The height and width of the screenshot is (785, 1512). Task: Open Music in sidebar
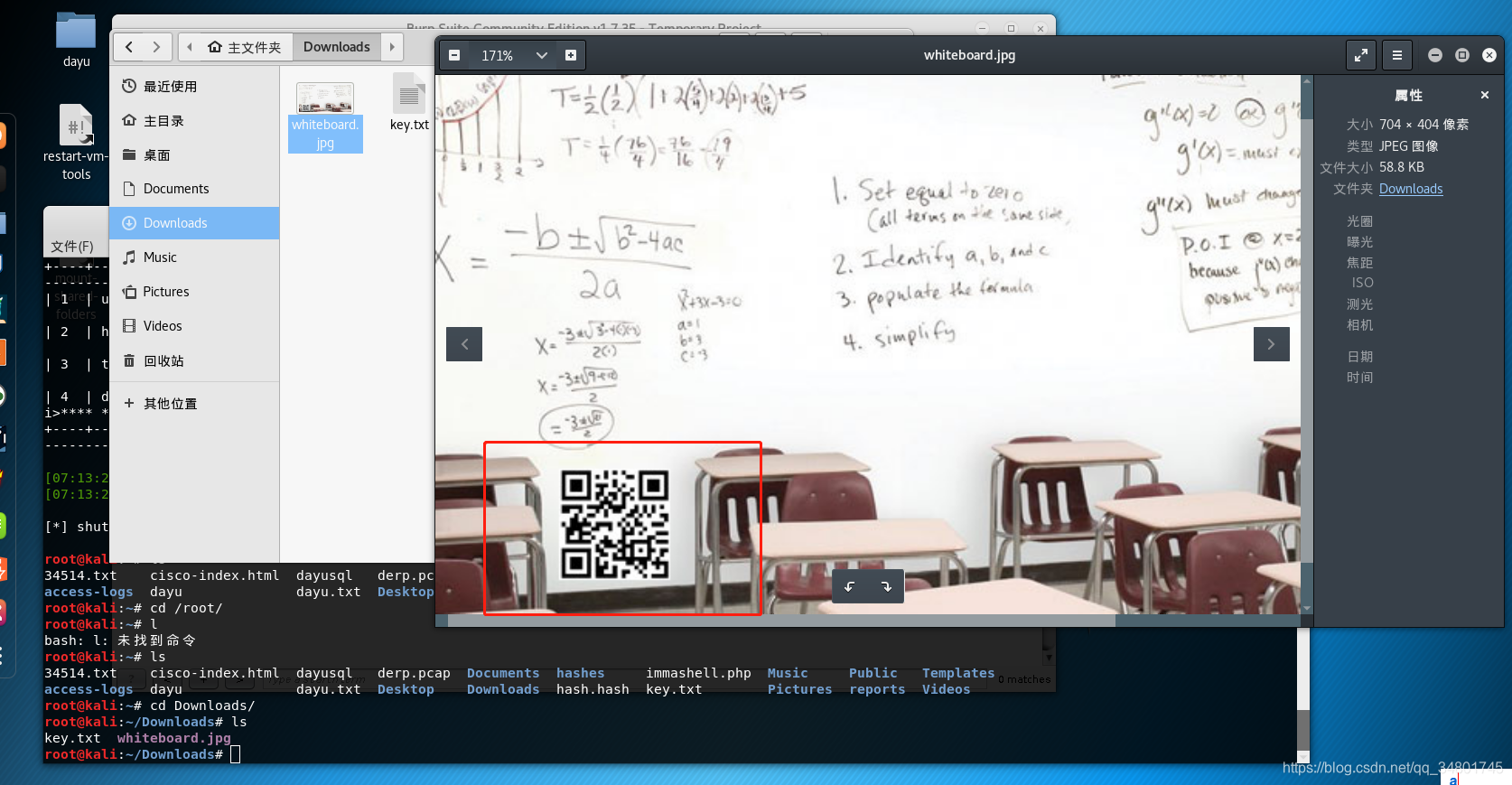coord(194,257)
